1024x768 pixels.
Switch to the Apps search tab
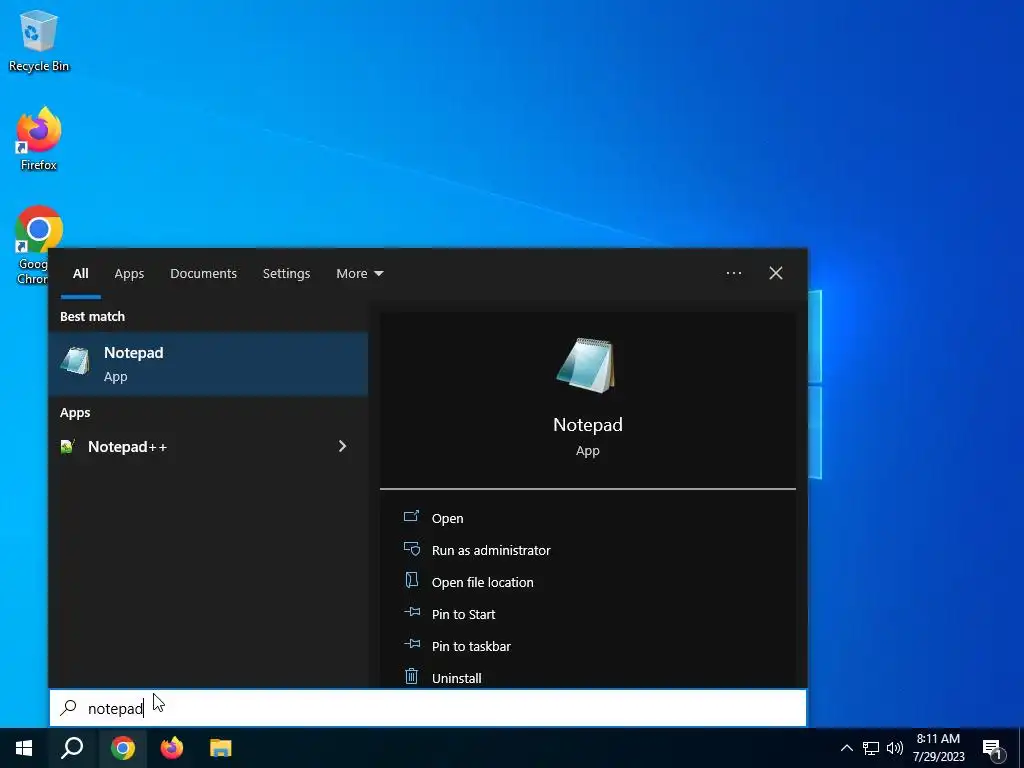129,274
